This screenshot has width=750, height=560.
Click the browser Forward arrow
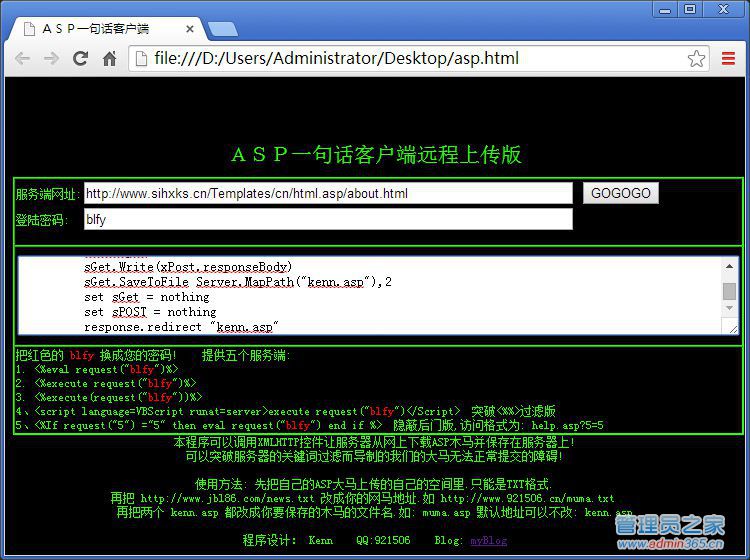[51, 59]
